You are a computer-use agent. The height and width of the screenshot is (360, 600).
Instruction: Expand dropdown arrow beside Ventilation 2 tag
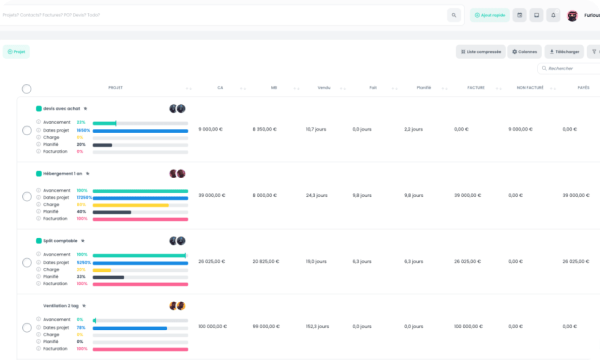point(84,306)
